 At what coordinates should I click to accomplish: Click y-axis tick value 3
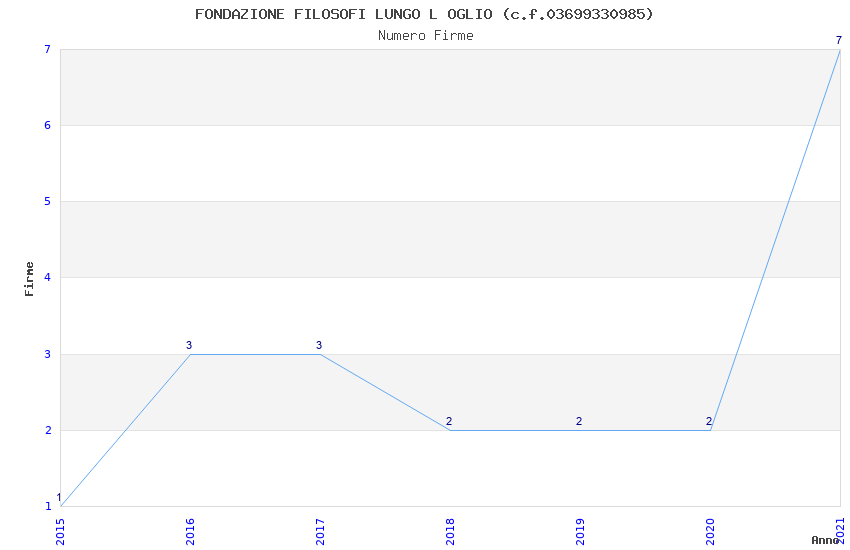click(48, 354)
